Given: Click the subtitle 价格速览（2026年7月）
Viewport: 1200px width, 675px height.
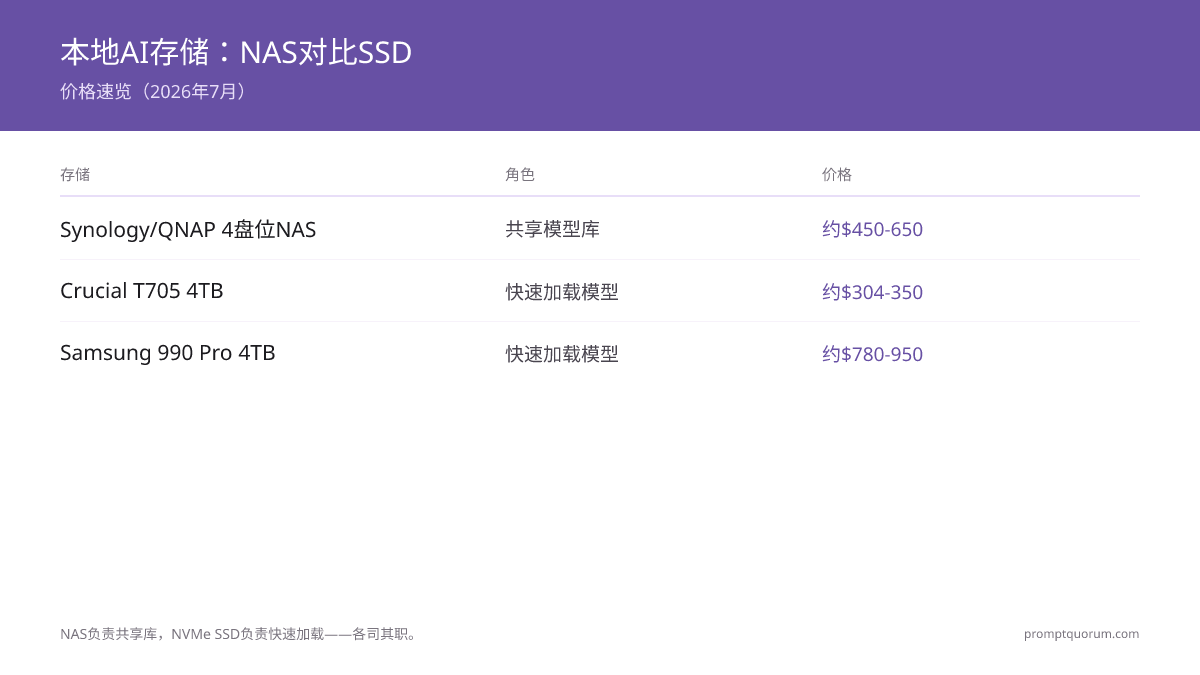Looking at the screenshot, I should coord(154,91).
